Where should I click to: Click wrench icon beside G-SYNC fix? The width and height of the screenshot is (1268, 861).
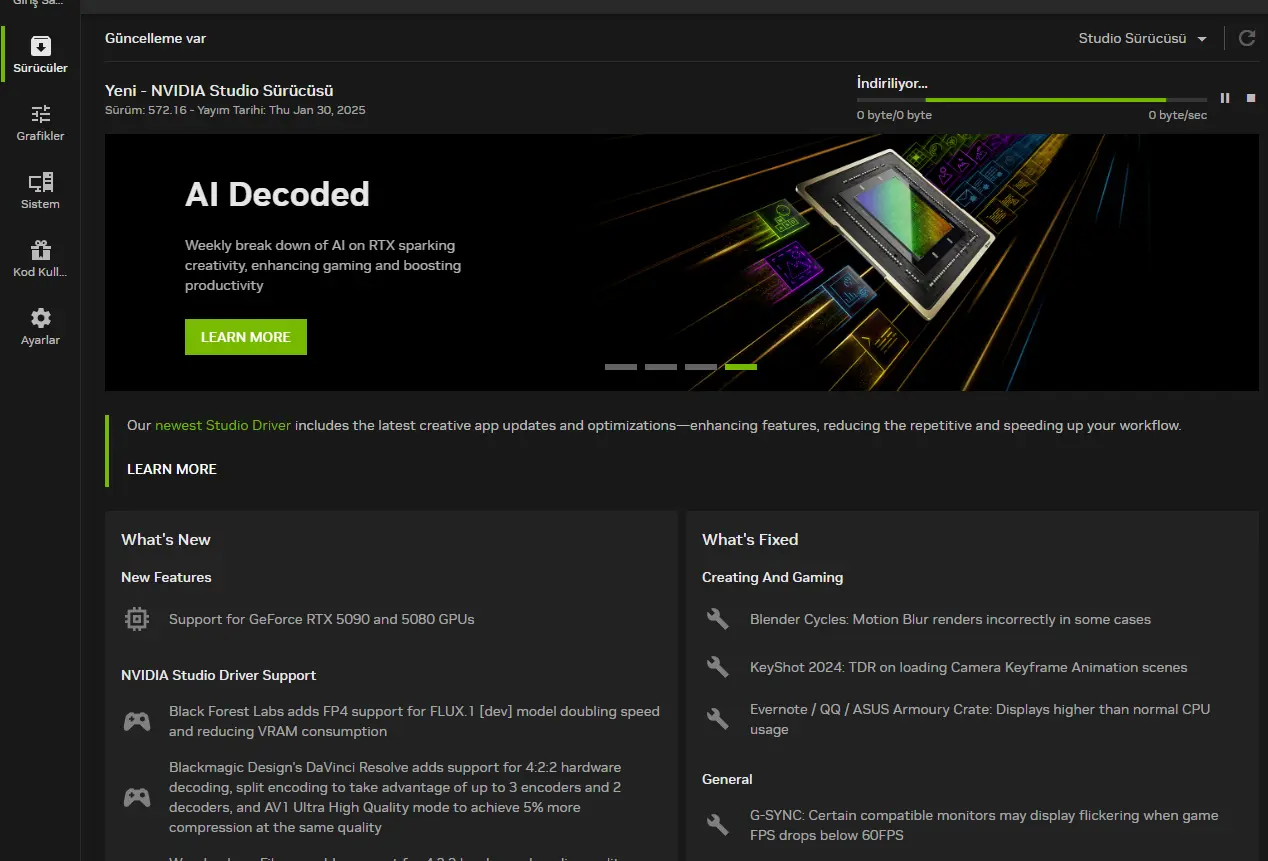(718, 825)
